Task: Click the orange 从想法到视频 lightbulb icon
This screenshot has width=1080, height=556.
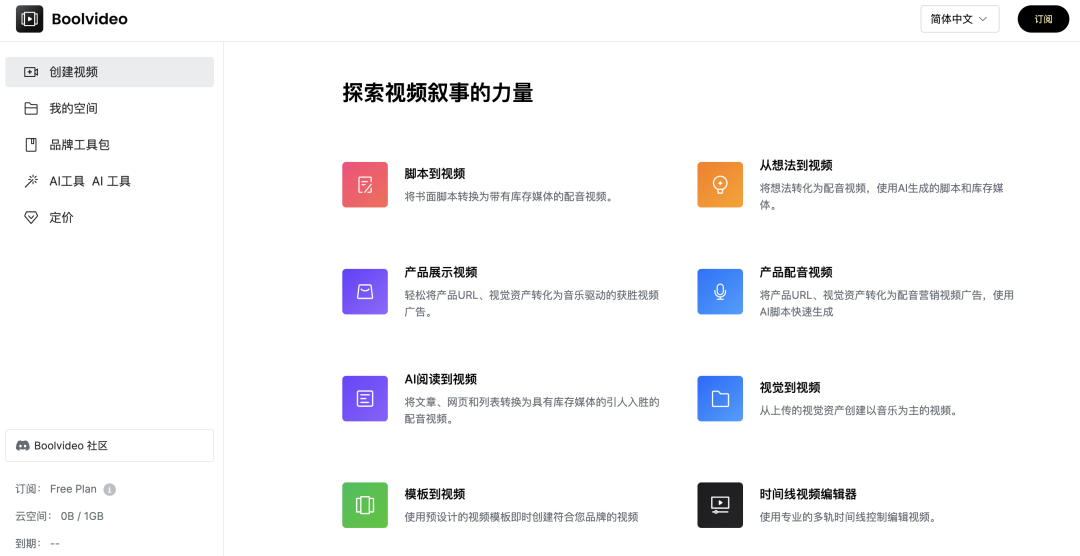Action: click(x=719, y=184)
